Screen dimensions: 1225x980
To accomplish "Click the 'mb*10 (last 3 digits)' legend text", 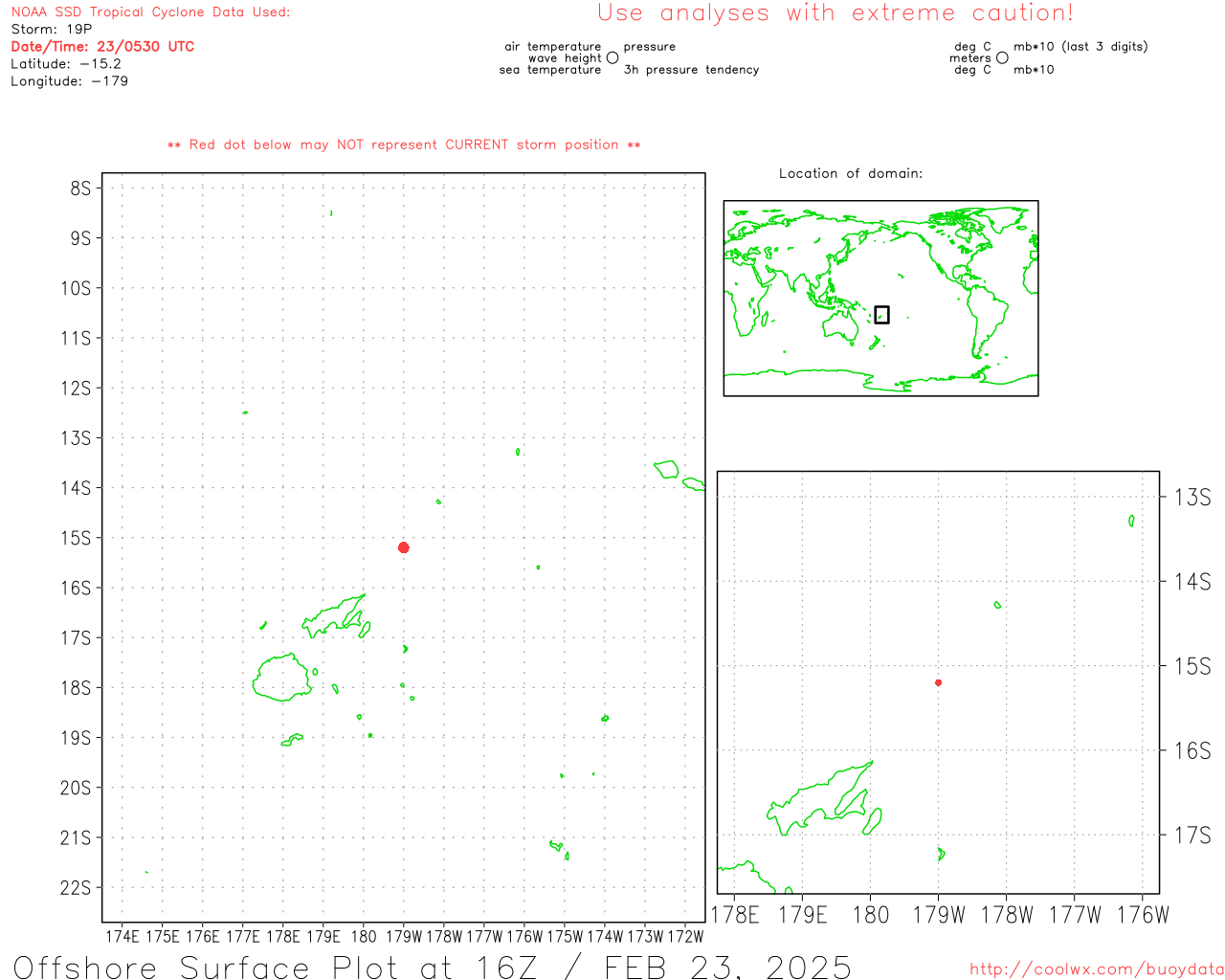I will click(x=1080, y=47).
